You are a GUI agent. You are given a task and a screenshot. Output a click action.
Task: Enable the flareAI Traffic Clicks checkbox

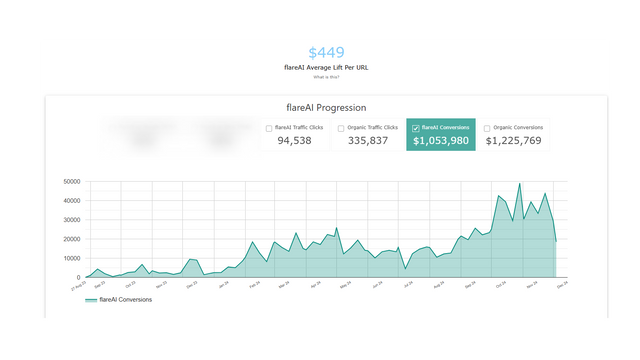(x=269, y=129)
